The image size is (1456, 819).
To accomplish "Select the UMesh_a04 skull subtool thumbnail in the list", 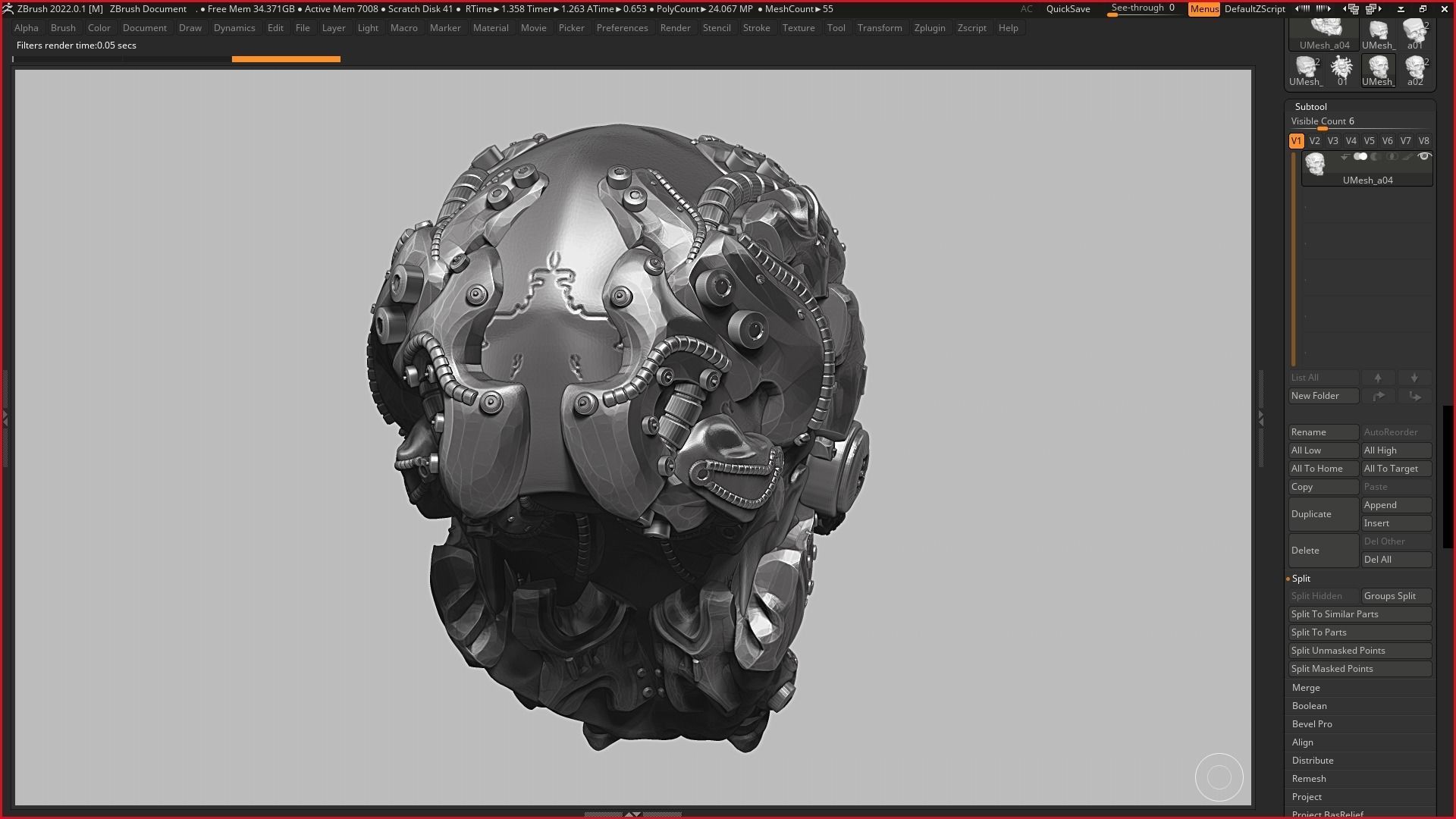I will pyautogui.click(x=1315, y=163).
